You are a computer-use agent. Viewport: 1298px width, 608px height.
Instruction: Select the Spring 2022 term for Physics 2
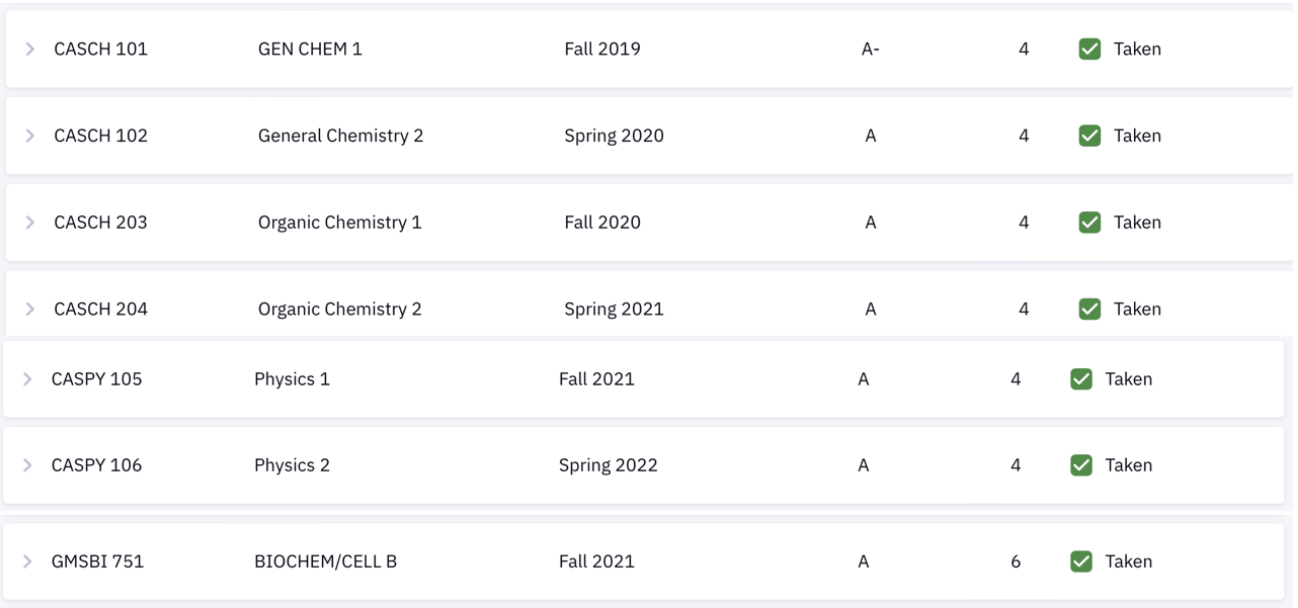coord(608,465)
